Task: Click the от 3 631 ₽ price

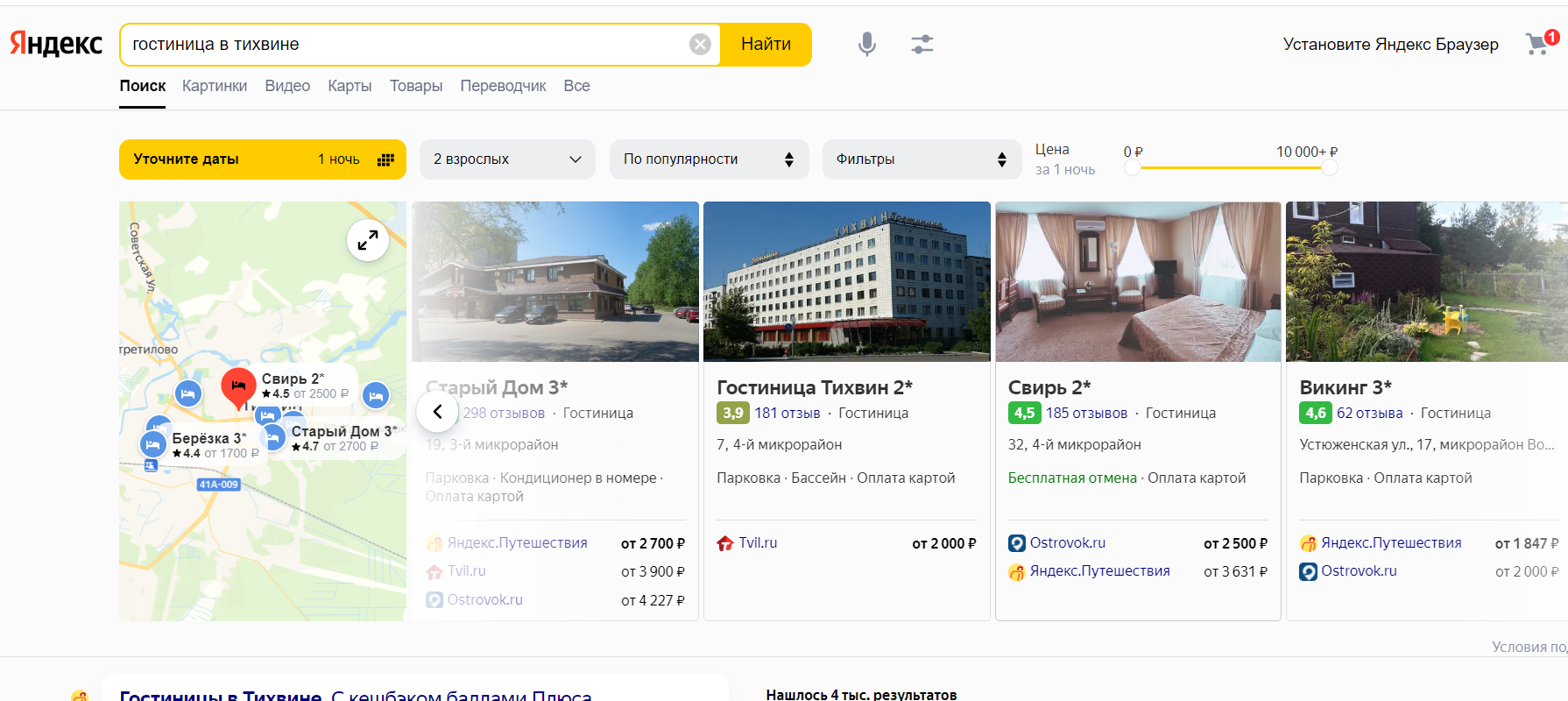Action: [x=1235, y=571]
